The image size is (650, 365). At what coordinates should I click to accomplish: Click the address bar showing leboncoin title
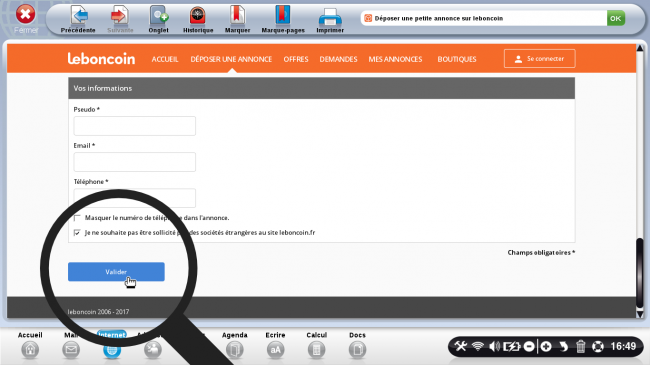[x=483, y=18]
